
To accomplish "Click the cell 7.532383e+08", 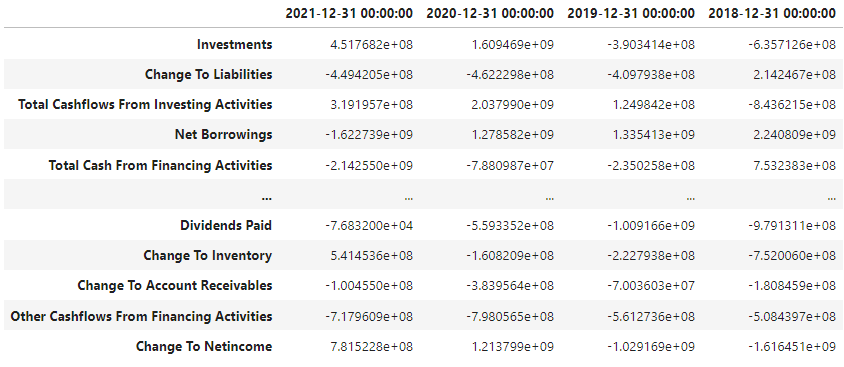I will click(x=794, y=165).
